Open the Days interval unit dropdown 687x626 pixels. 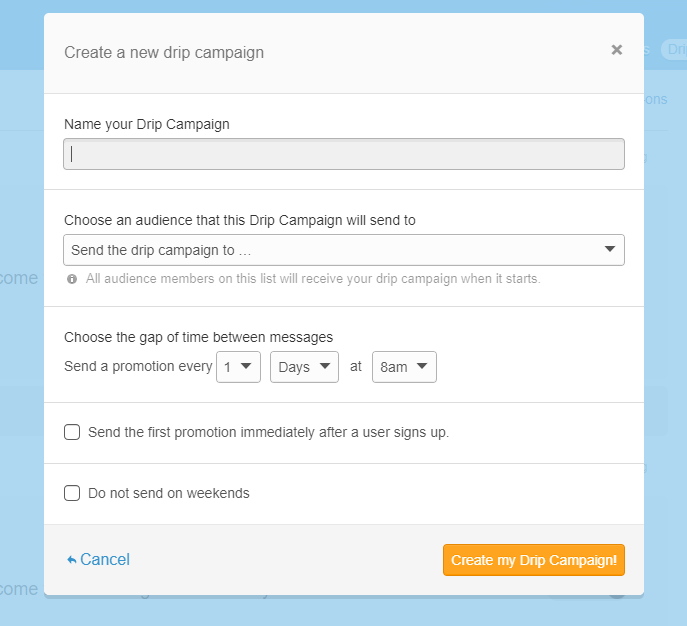(x=304, y=367)
